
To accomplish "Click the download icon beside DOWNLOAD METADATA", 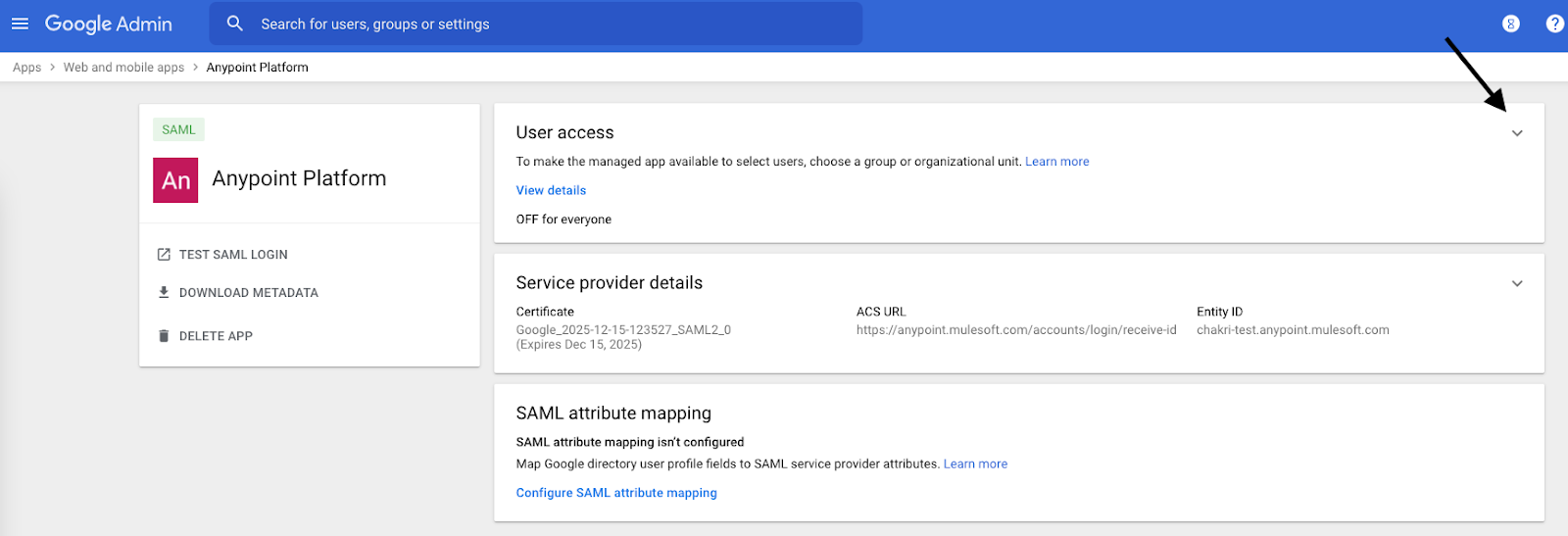I will pos(164,292).
